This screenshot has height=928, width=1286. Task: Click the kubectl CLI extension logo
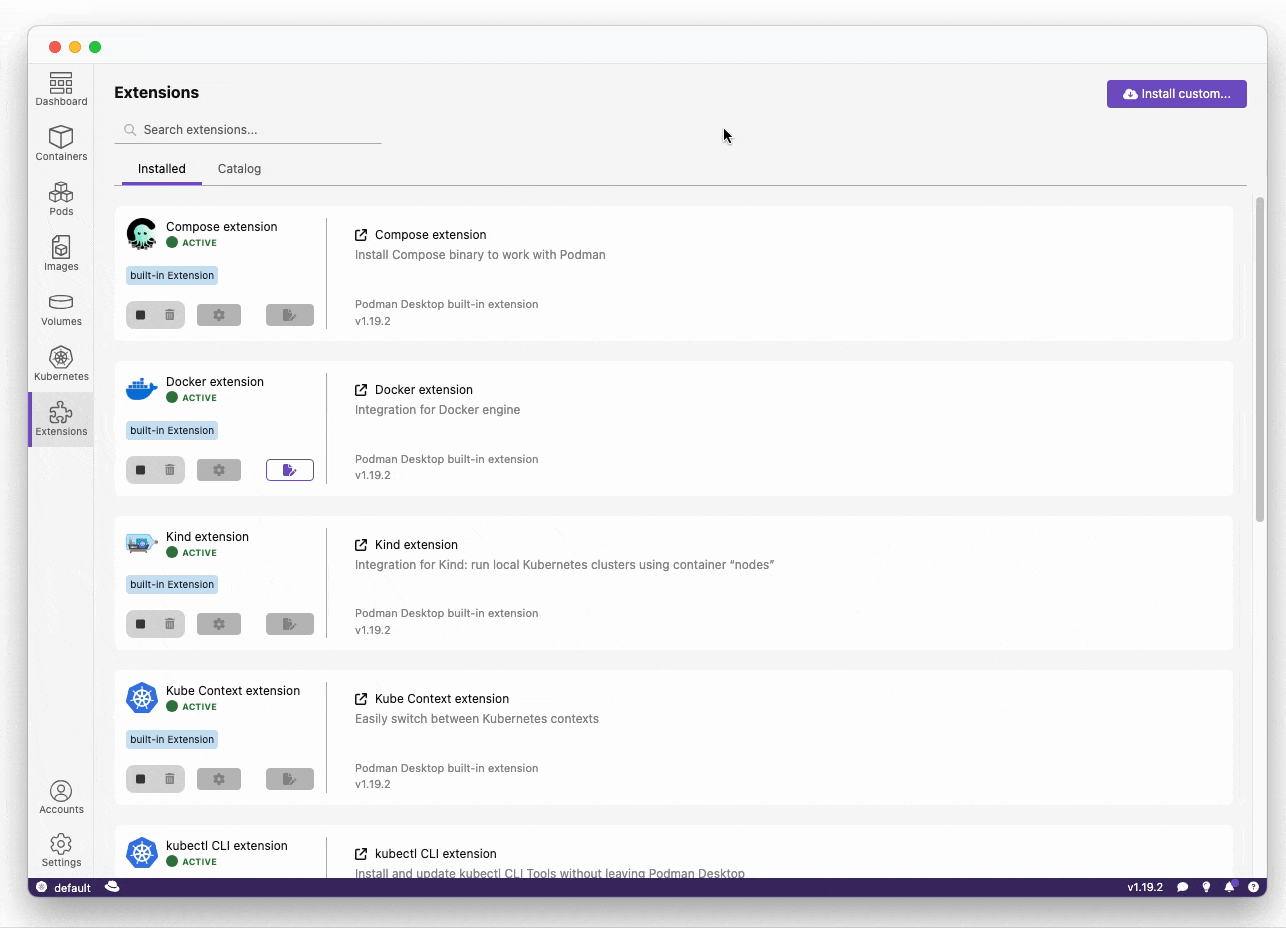tap(142, 853)
